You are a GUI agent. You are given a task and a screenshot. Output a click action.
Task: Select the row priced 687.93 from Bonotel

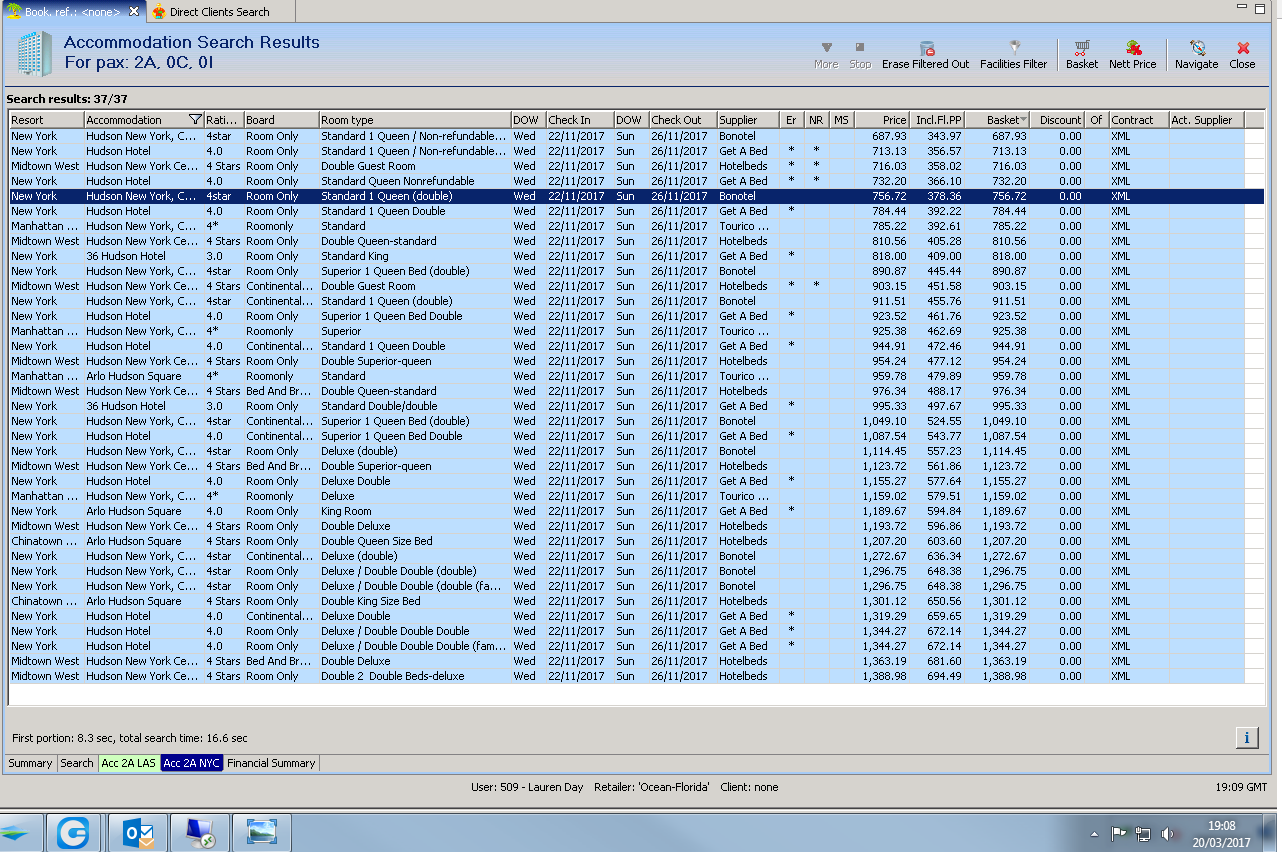point(636,136)
